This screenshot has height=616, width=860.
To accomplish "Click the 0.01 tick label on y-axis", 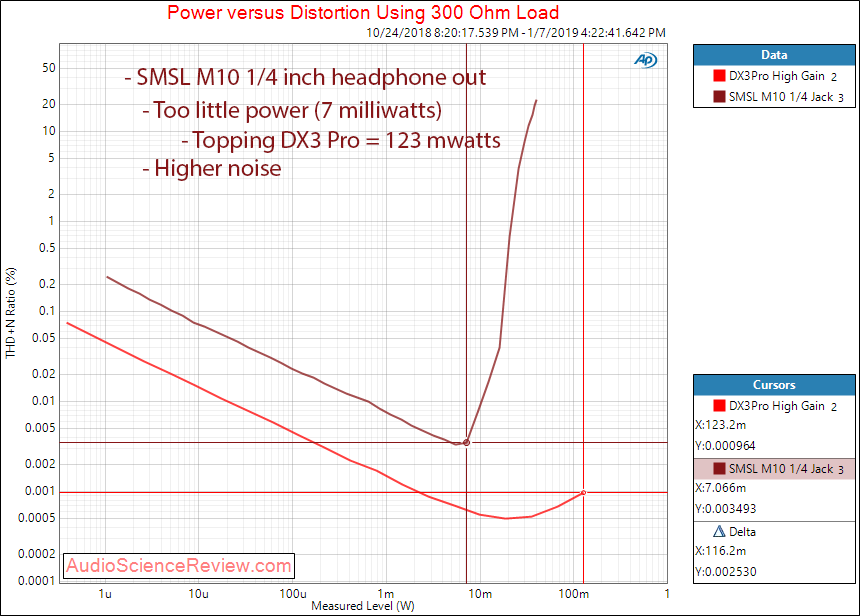I will pyautogui.click(x=43, y=400).
